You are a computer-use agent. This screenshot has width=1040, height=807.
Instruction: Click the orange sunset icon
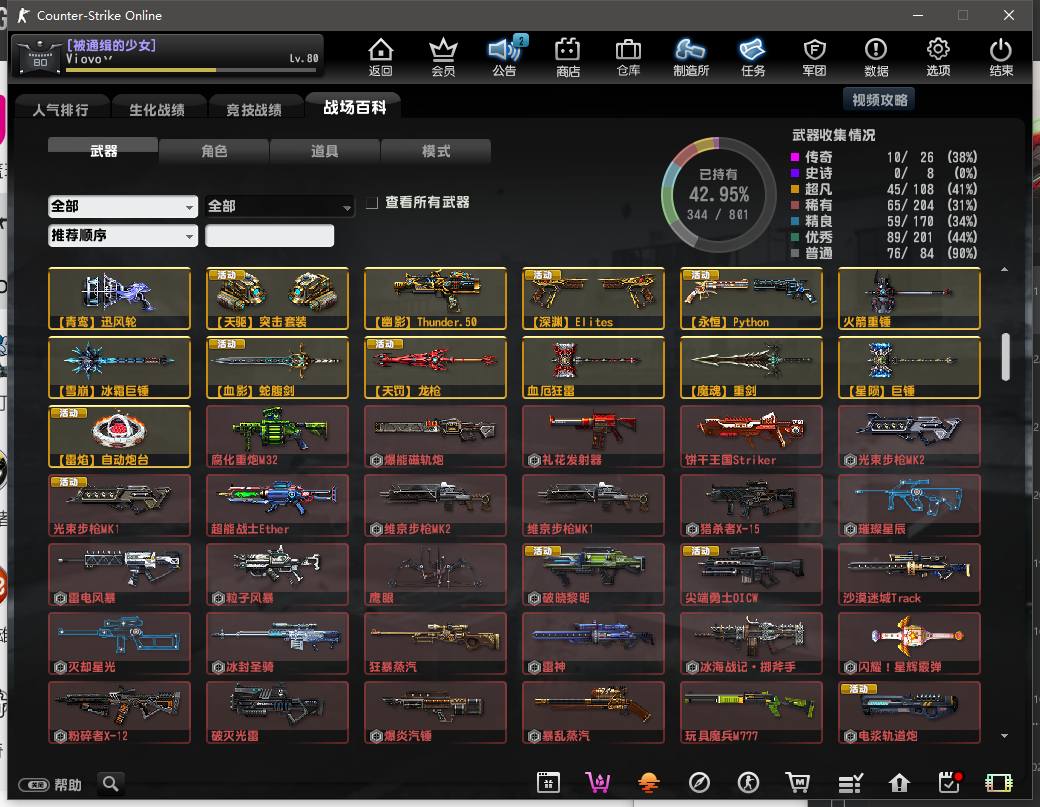point(648,783)
